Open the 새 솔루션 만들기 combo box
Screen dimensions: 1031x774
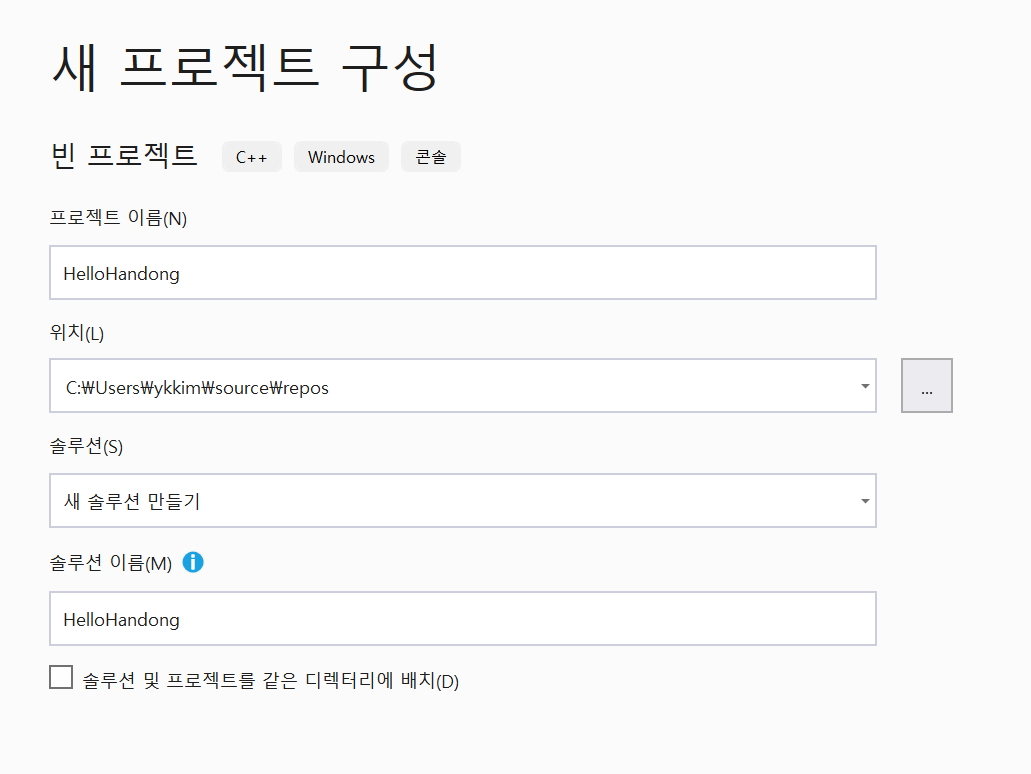click(450, 501)
